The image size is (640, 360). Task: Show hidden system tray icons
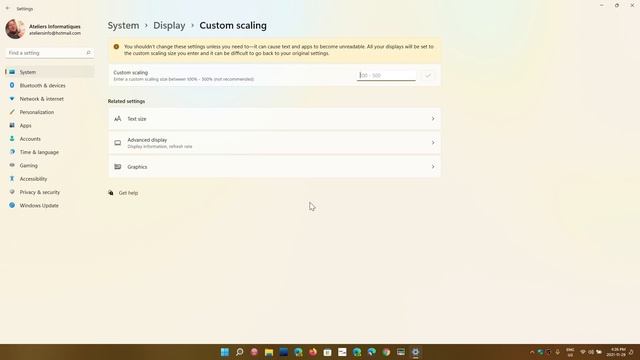pos(532,352)
